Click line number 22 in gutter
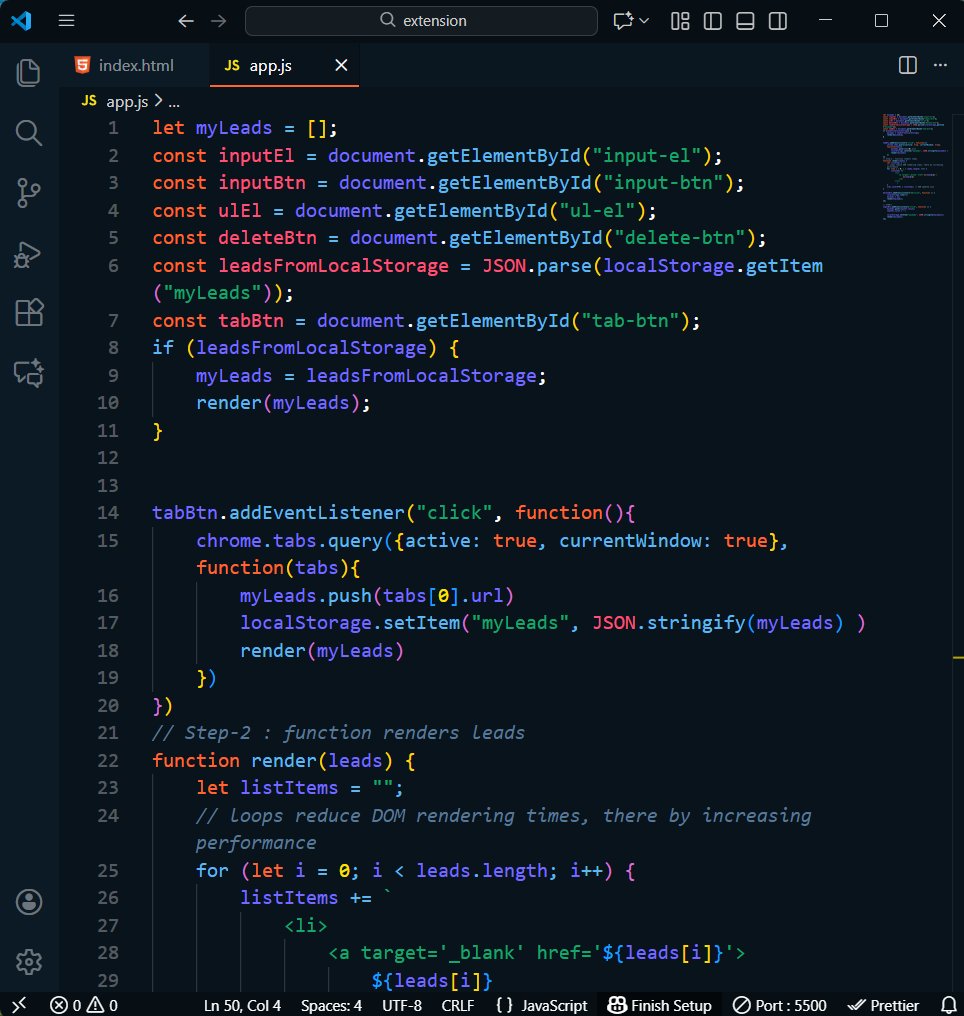This screenshot has height=1016, width=964. (108, 760)
